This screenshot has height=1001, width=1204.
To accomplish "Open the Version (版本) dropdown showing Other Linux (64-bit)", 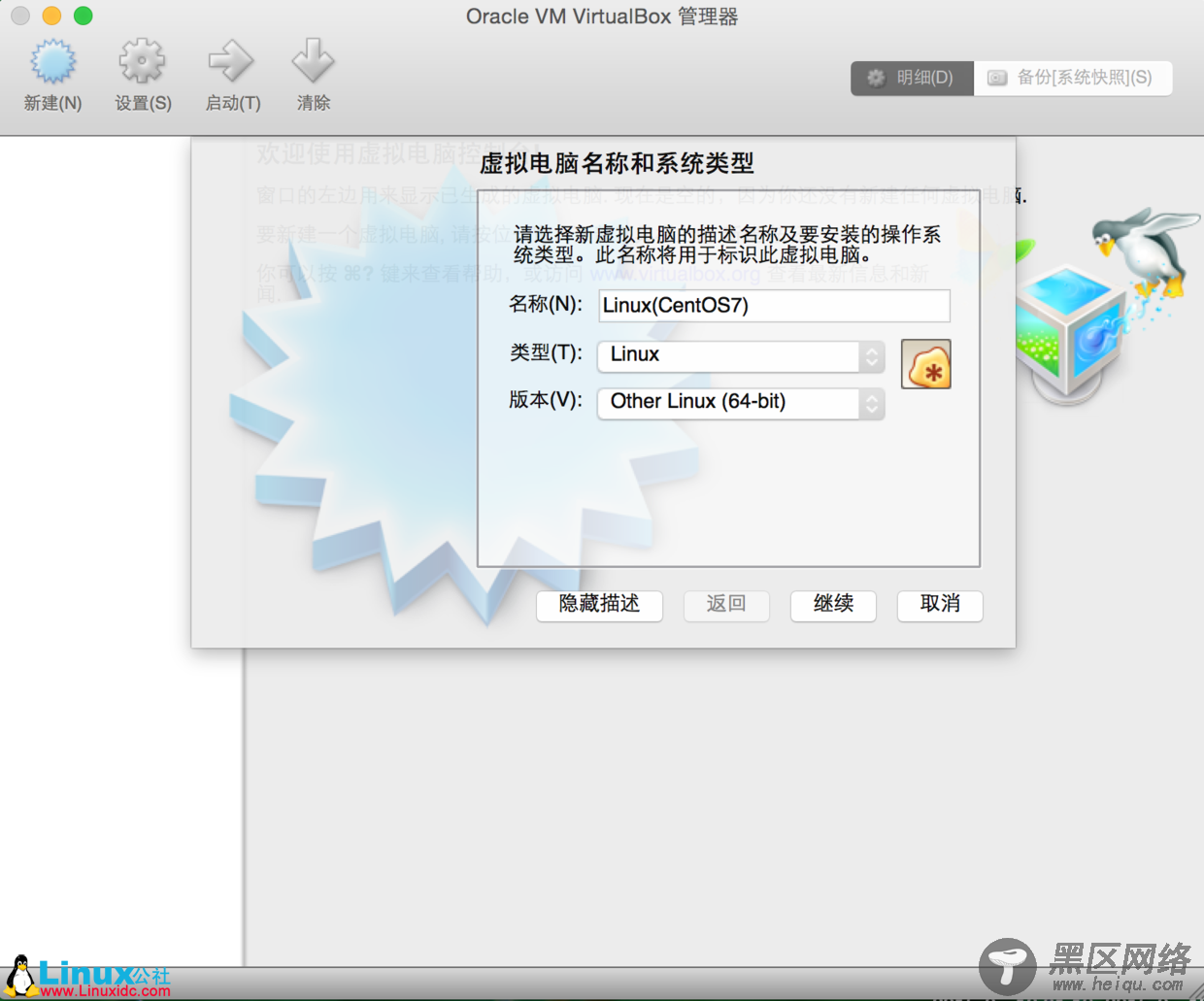I will tap(741, 402).
